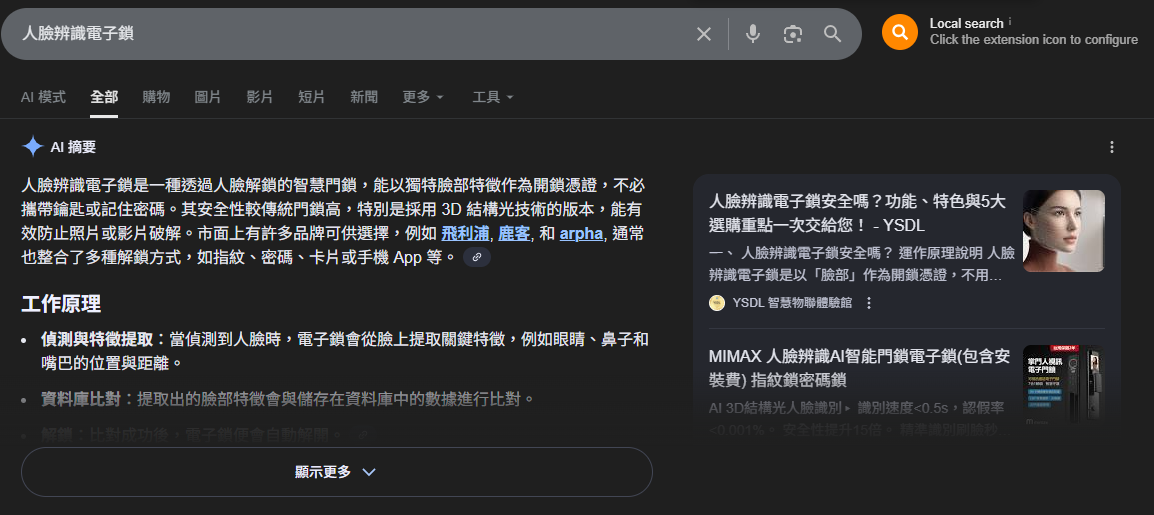
Task: Click the orange Local search extension icon
Action: point(900,32)
